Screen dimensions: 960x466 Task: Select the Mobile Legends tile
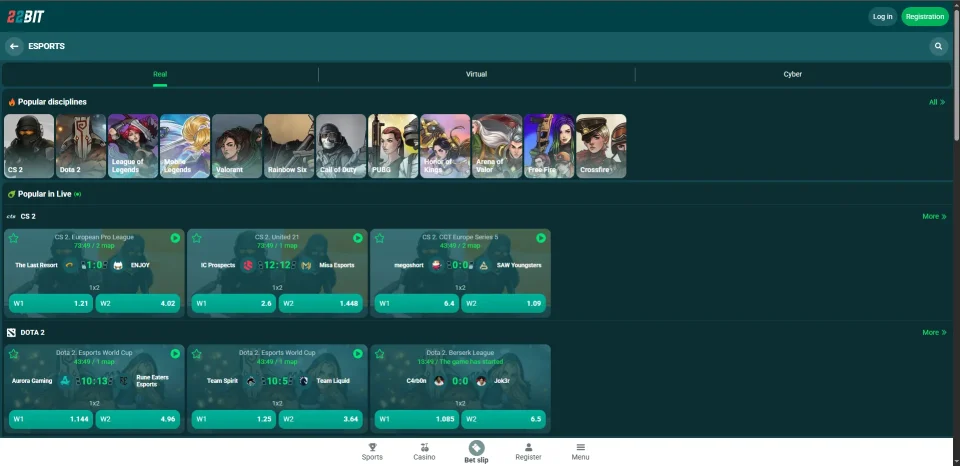(185, 146)
